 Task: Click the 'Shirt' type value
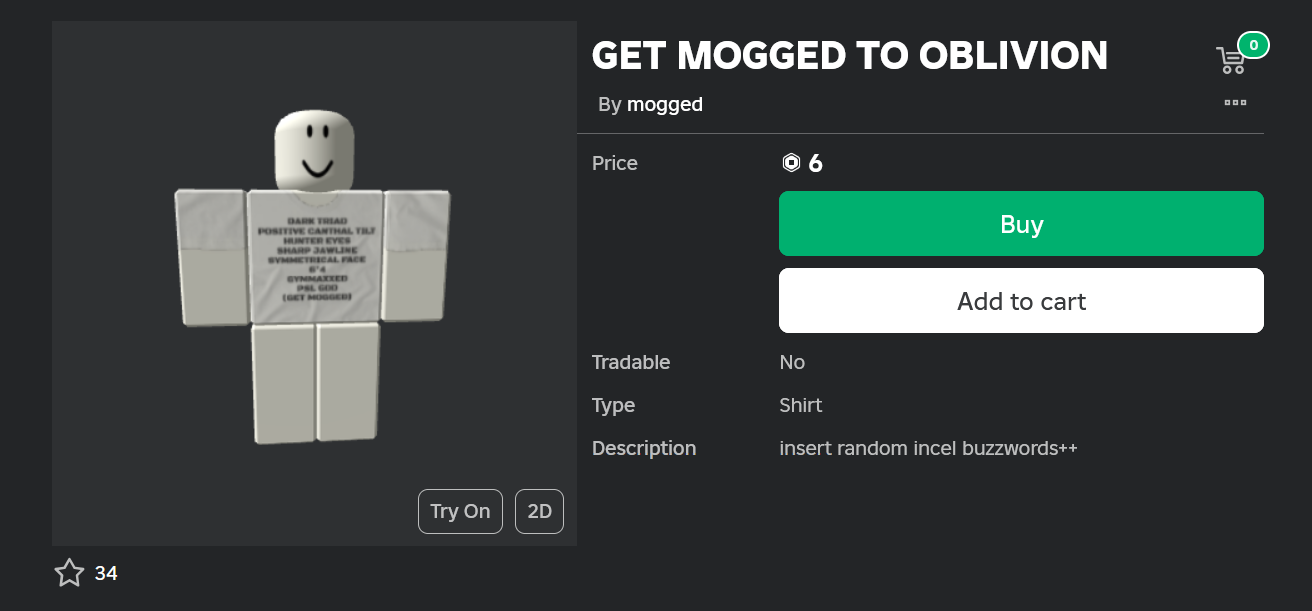801,405
